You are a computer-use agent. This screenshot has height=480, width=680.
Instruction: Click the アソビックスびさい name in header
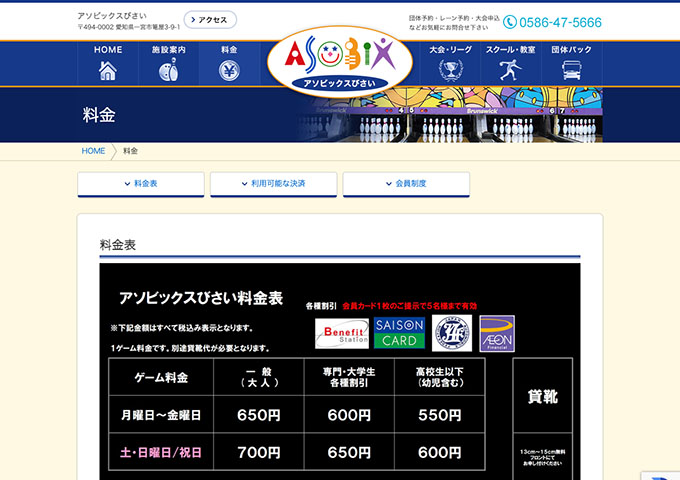click(x=112, y=16)
